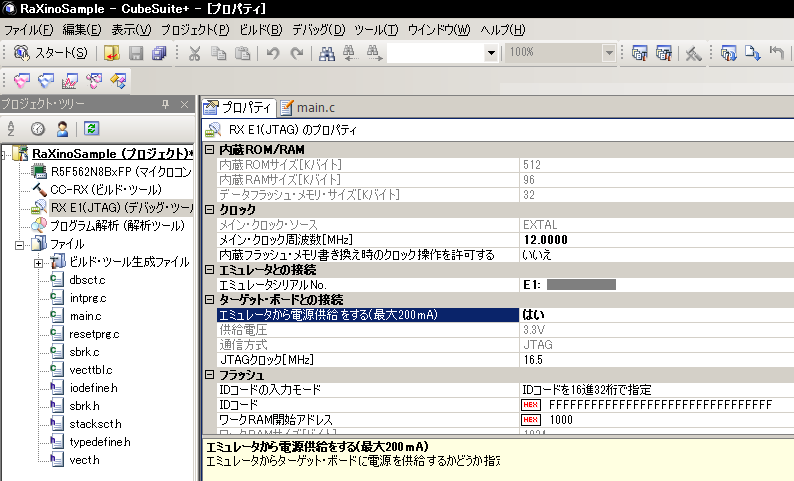Click the いいえ value for clock operation
The height and width of the screenshot is (481, 794).
657,255
